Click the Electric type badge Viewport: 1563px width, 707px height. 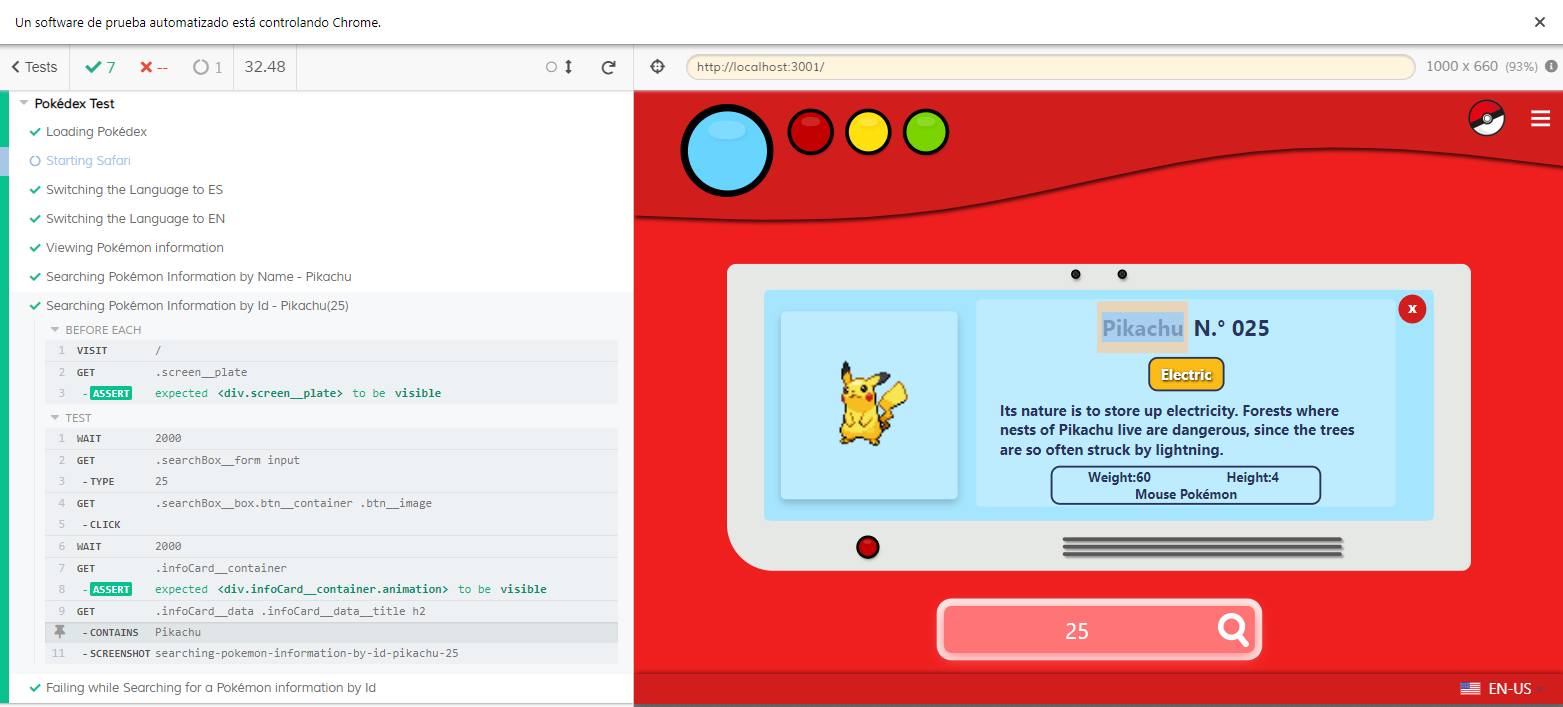click(1186, 374)
